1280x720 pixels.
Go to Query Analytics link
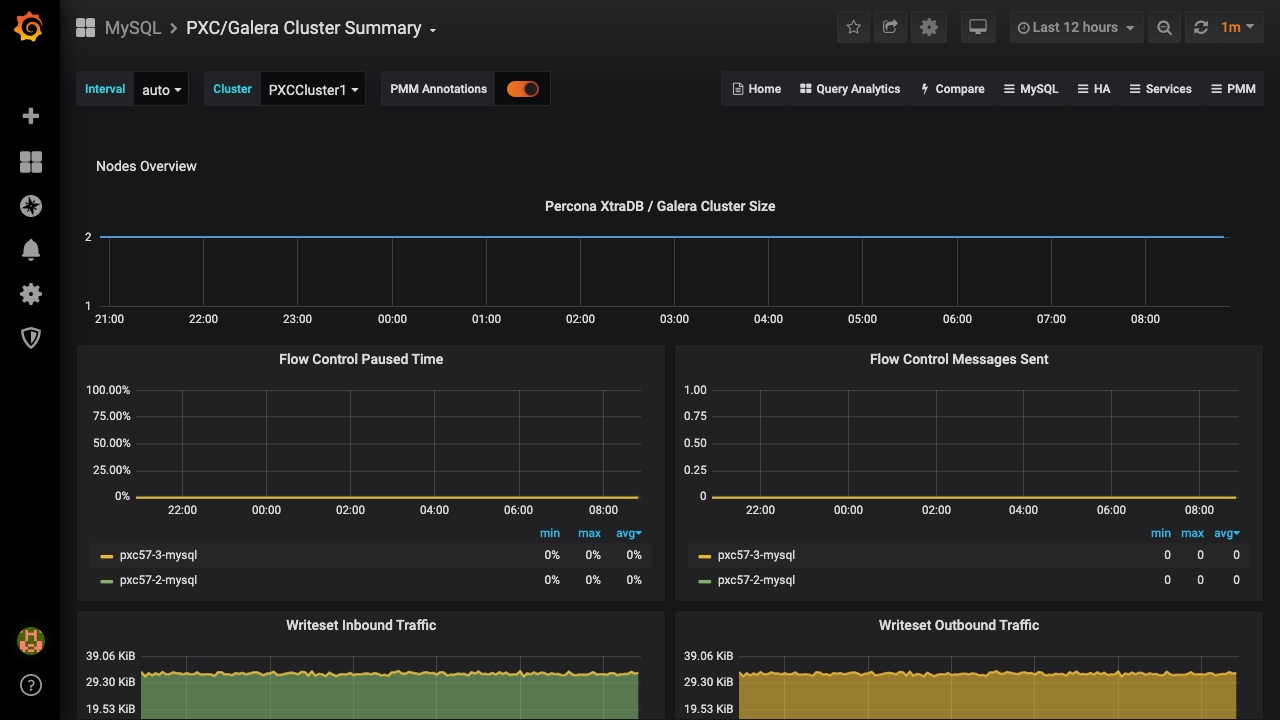tap(850, 89)
